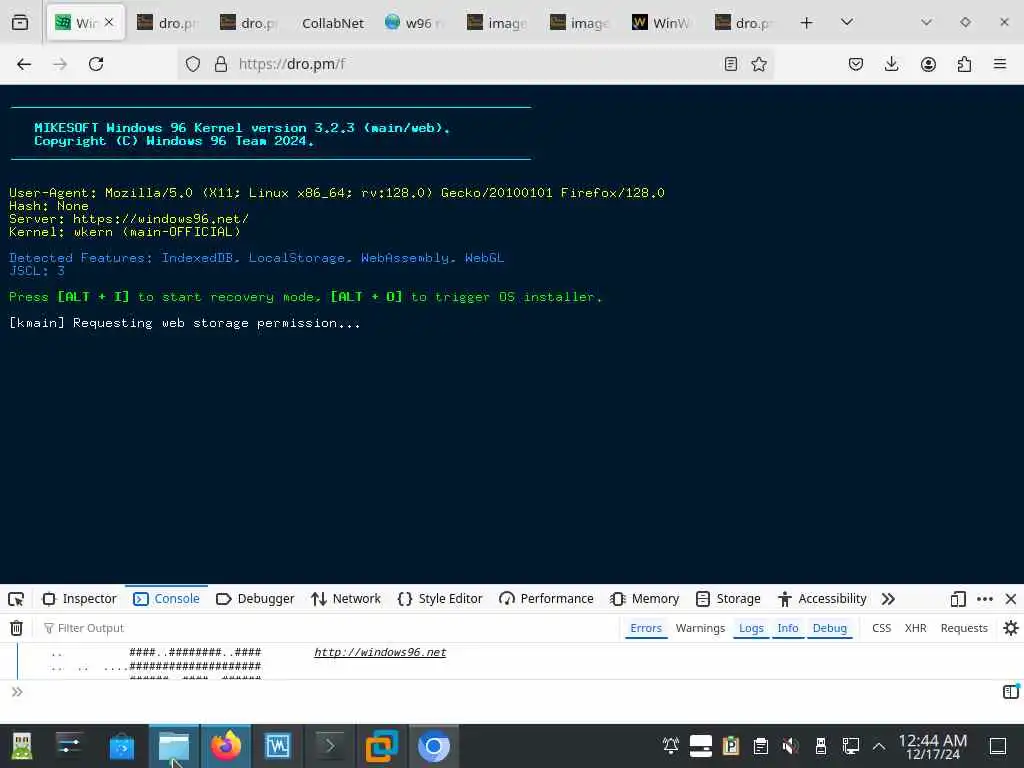The image size is (1024, 768).
Task: Open the Style Editor tab
Action: tap(440, 599)
